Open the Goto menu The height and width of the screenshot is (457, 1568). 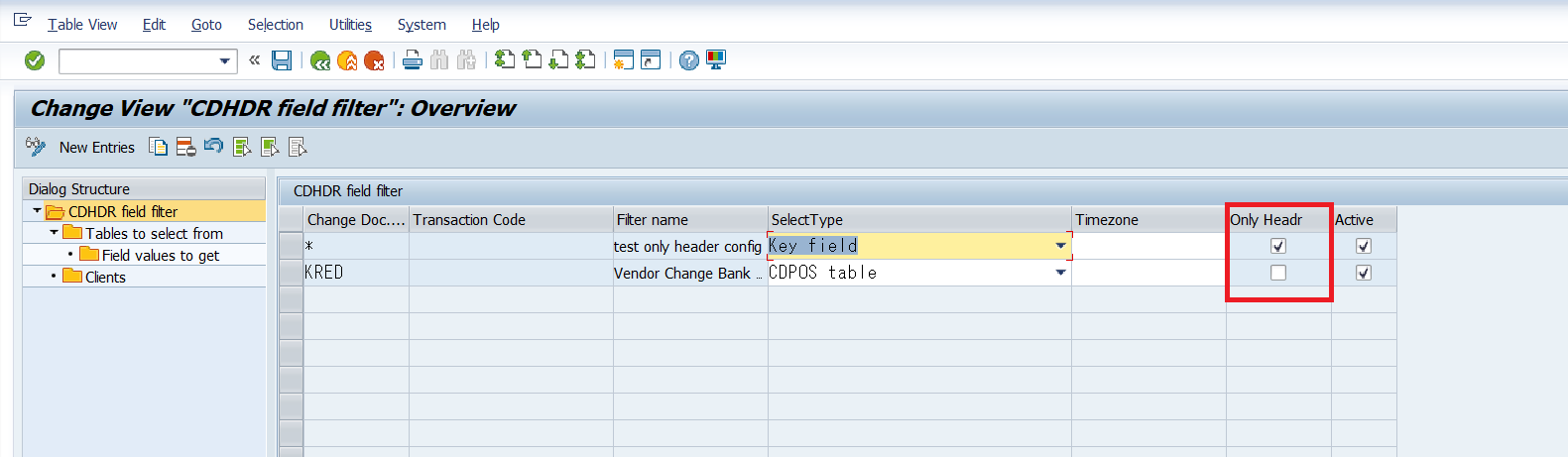206,25
